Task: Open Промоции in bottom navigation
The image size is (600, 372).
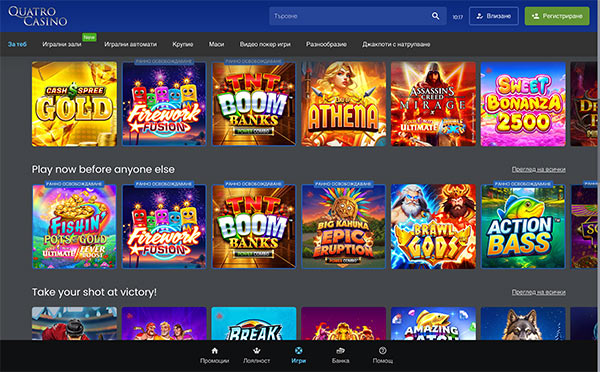Action: click(214, 355)
